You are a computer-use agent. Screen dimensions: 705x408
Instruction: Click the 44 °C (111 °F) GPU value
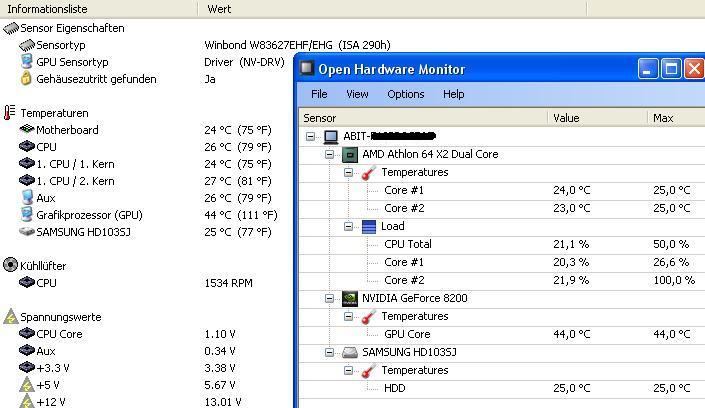(241, 215)
